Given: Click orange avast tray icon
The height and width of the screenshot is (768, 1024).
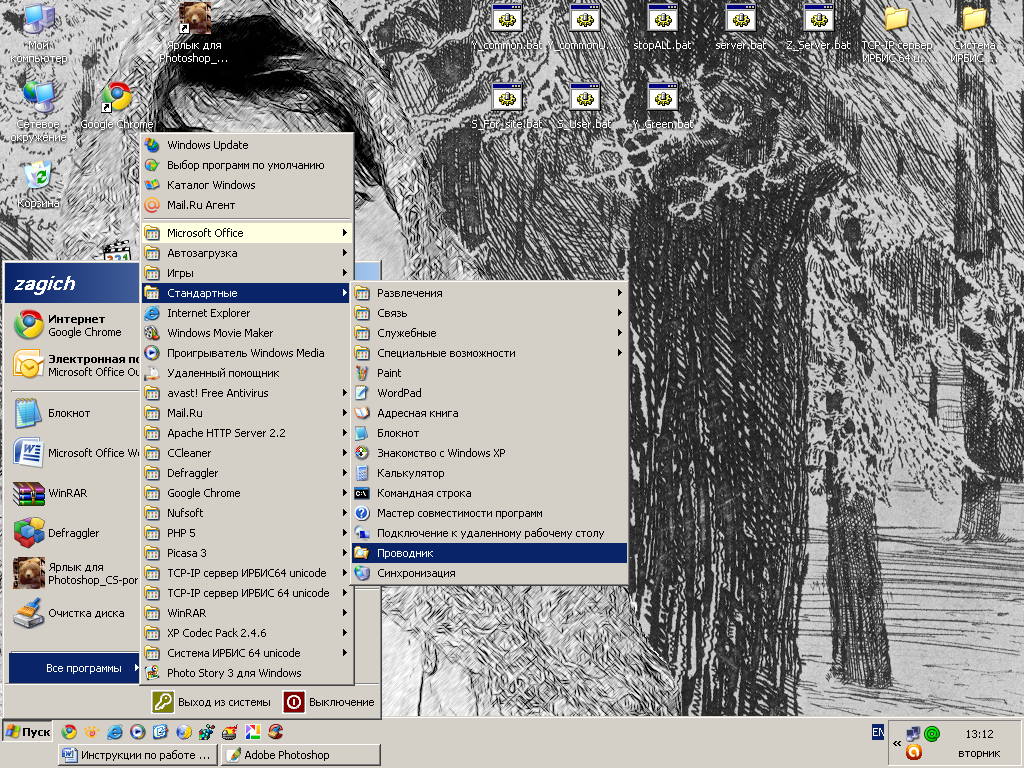Looking at the screenshot, I should [x=914, y=752].
